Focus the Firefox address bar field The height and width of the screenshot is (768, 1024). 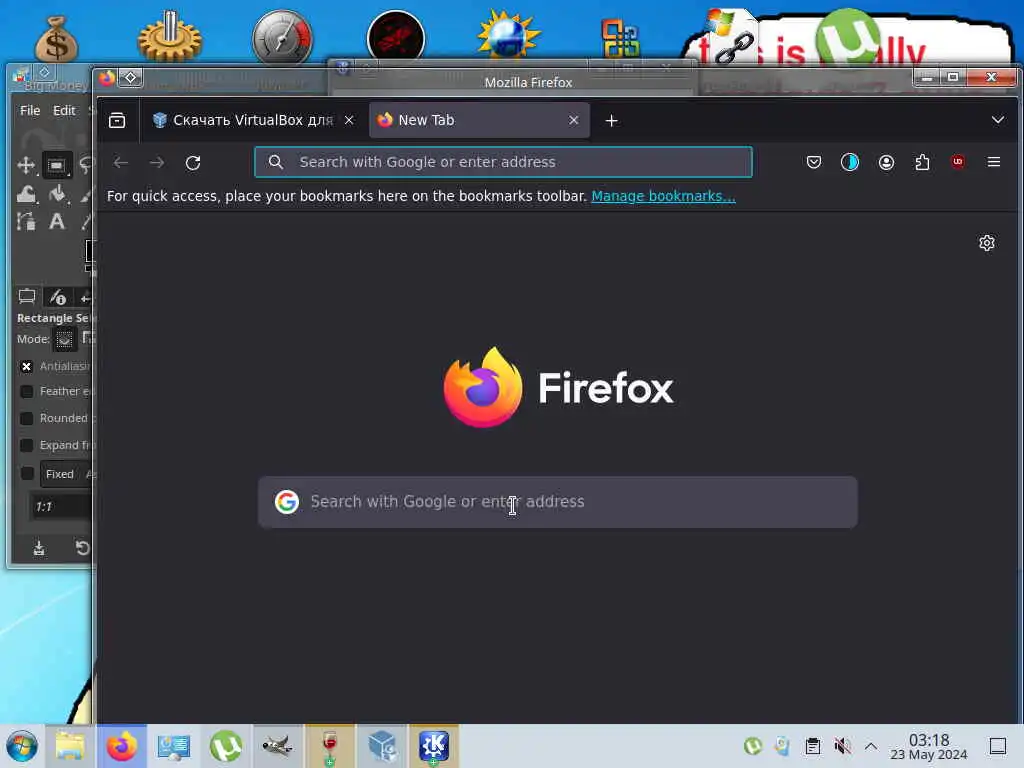click(x=504, y=162)
